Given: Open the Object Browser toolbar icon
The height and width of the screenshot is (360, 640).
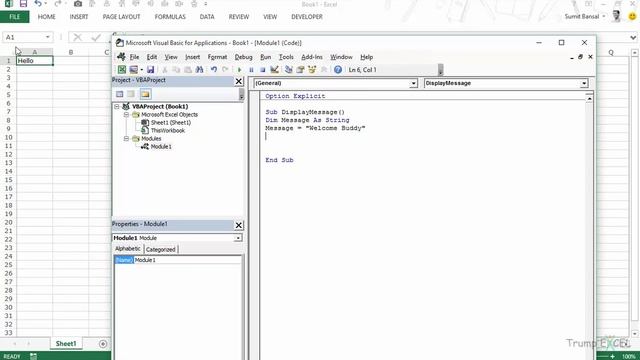Looking at the screenshot, I should [312, 70].
